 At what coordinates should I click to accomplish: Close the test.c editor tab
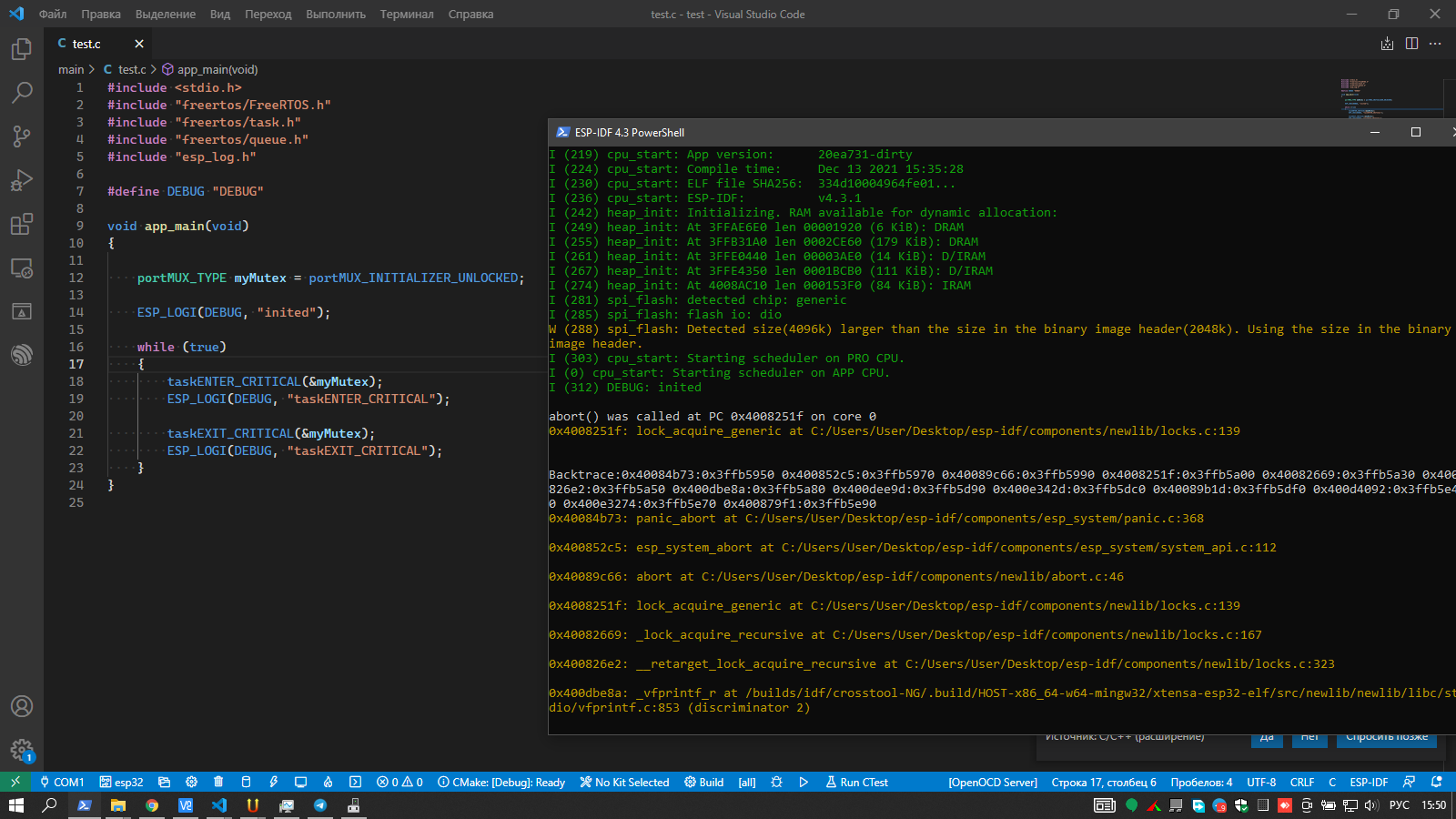coord(139,44)
